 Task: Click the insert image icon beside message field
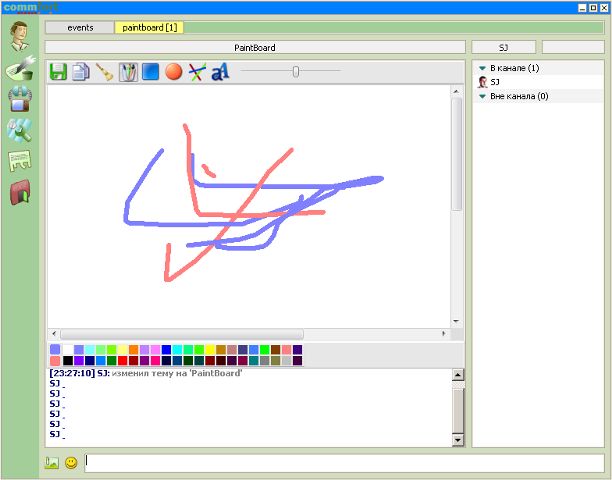click(52, 463)
